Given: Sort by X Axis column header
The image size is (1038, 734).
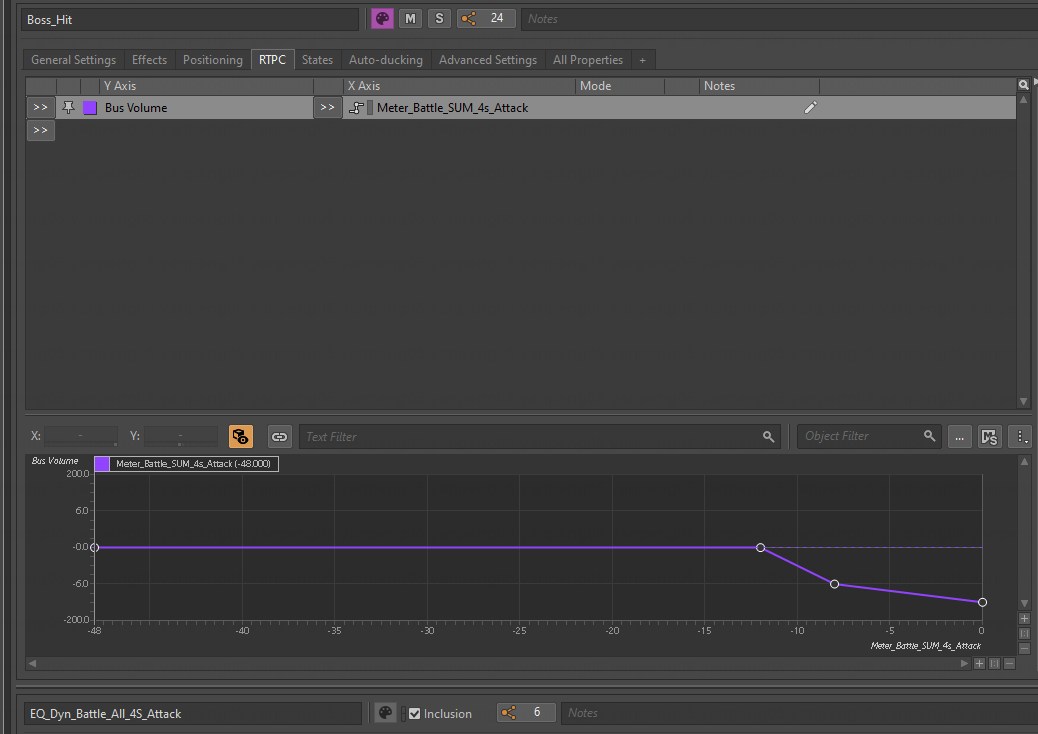Looking at the screenshot, I should click(460, 86).
